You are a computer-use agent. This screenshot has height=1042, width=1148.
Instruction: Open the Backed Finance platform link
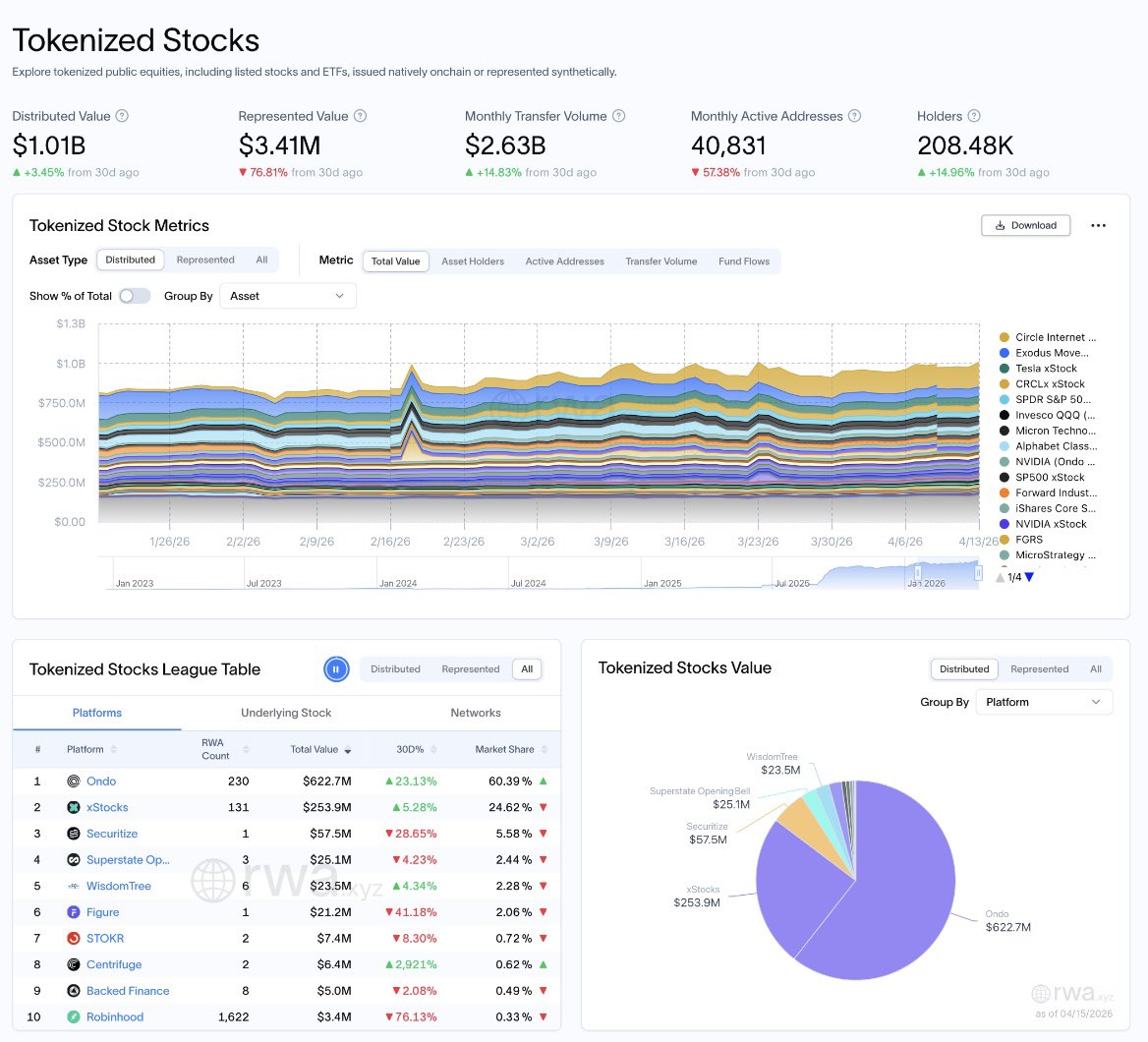coord(128,991)
